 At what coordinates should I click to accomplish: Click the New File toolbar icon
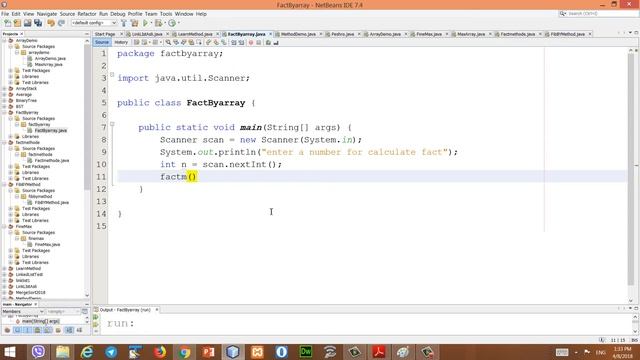[x=7, y=23]
